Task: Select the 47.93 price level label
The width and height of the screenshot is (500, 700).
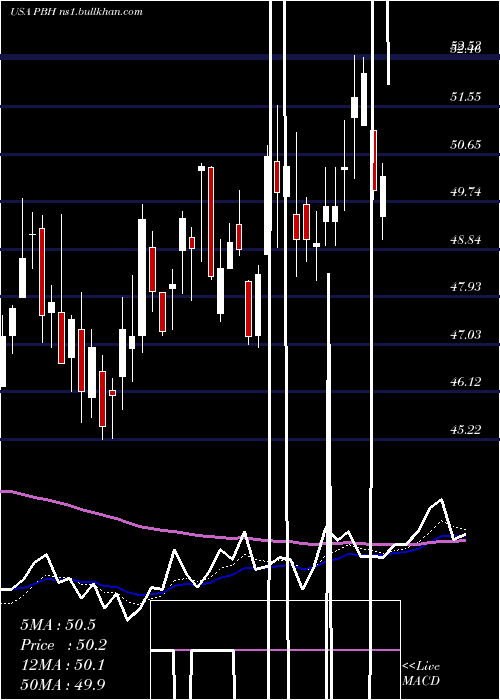Action: click(466, 286)
